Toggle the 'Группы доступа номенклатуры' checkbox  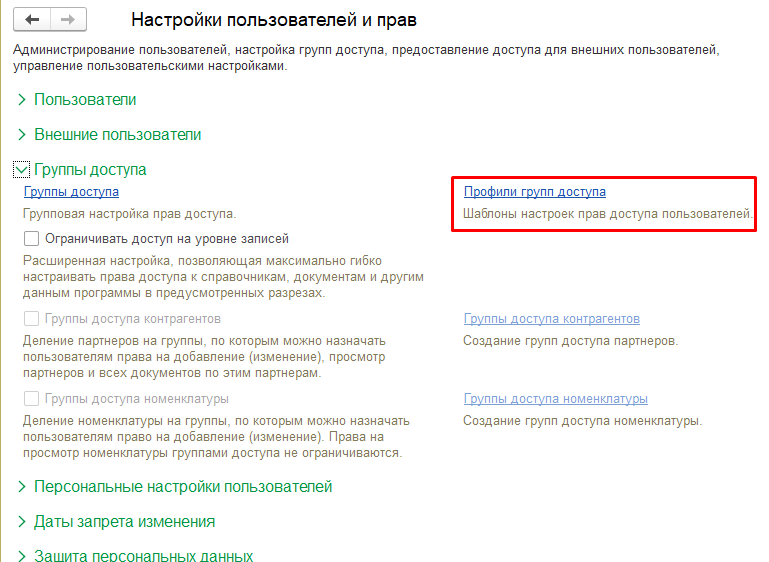coord(32,399)
